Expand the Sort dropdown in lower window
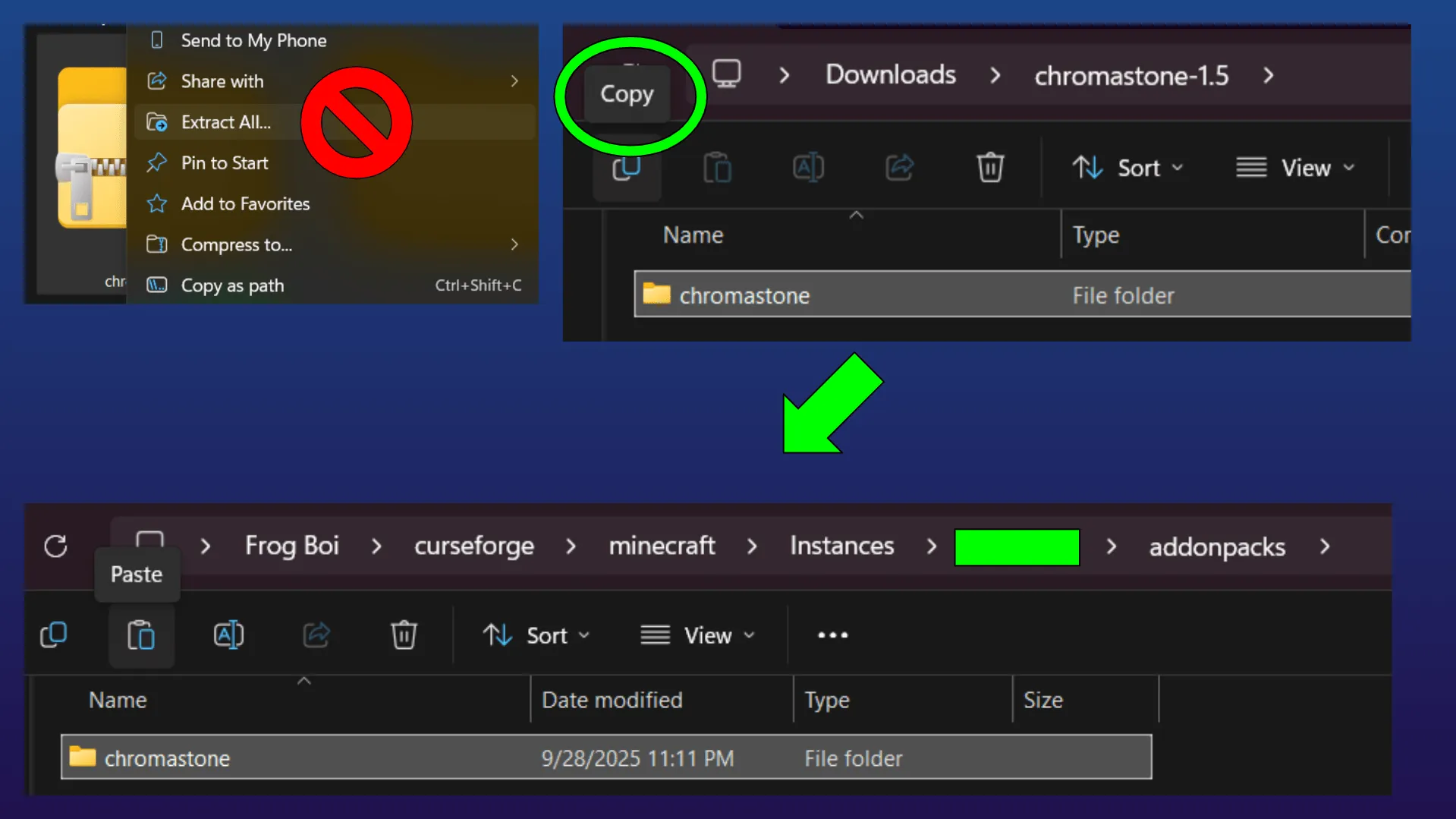 (x=536, y=635)
